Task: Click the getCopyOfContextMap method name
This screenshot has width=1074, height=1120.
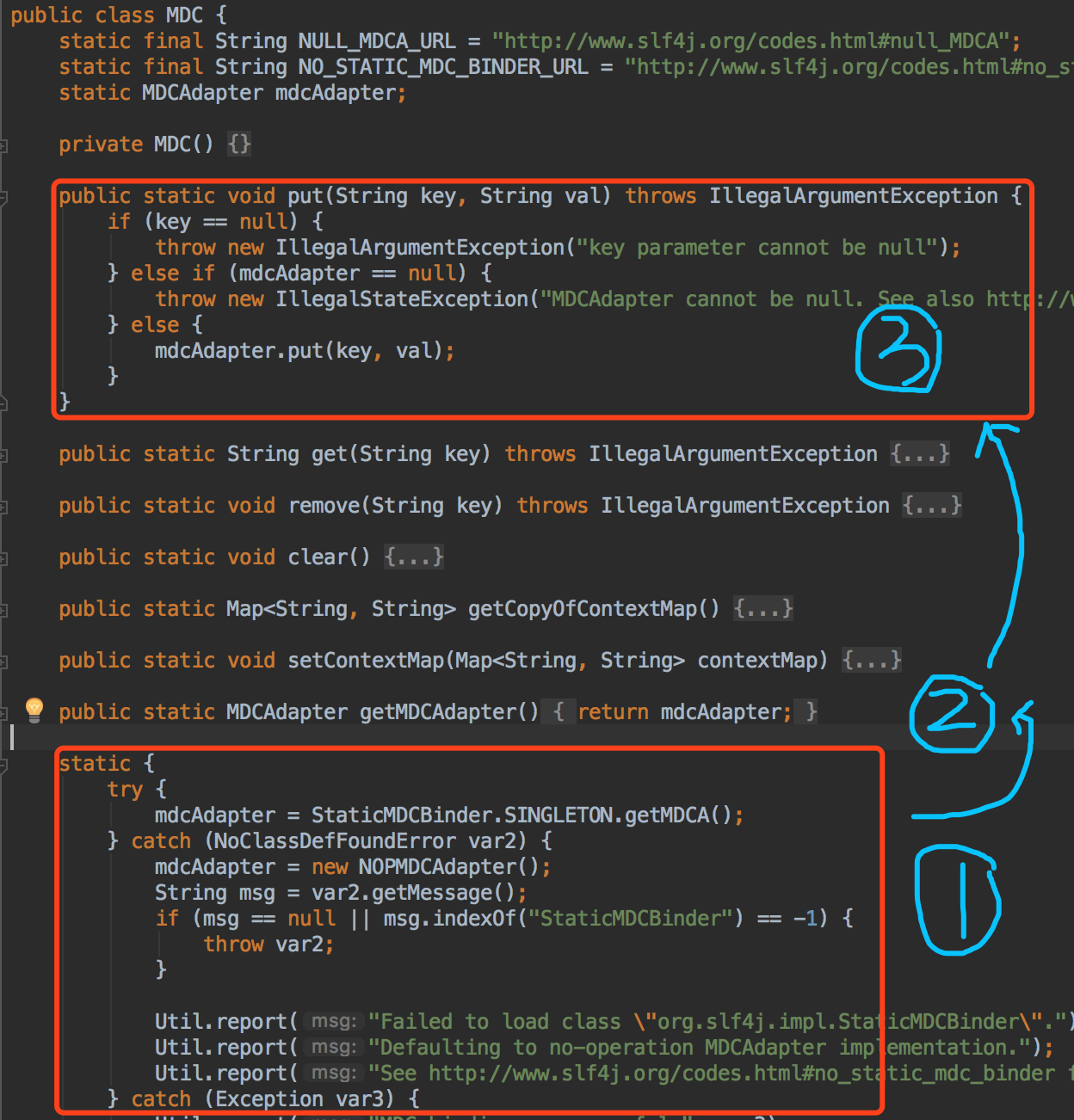Action: (583, 609)
